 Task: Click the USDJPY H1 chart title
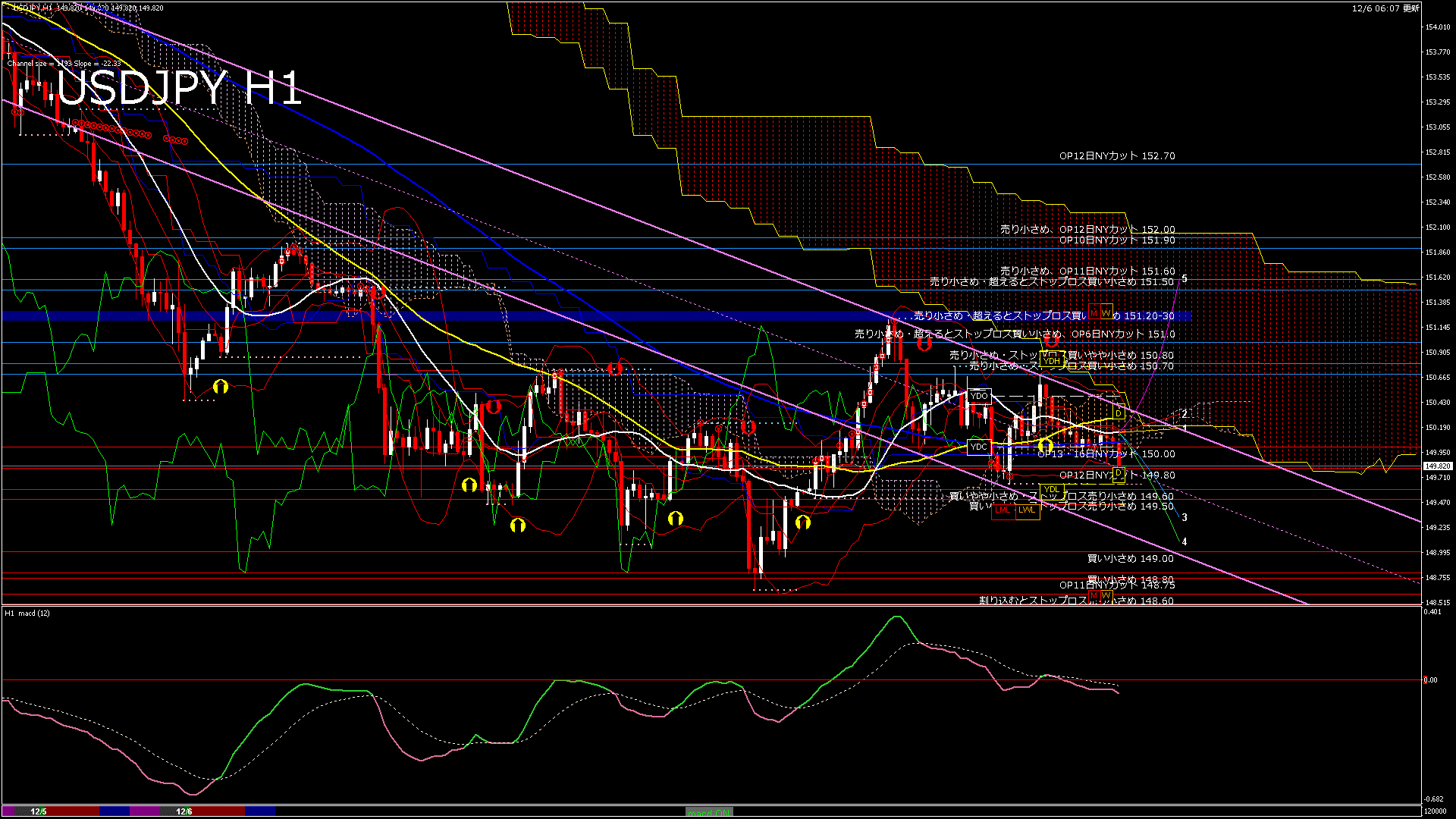pos(179,88)
